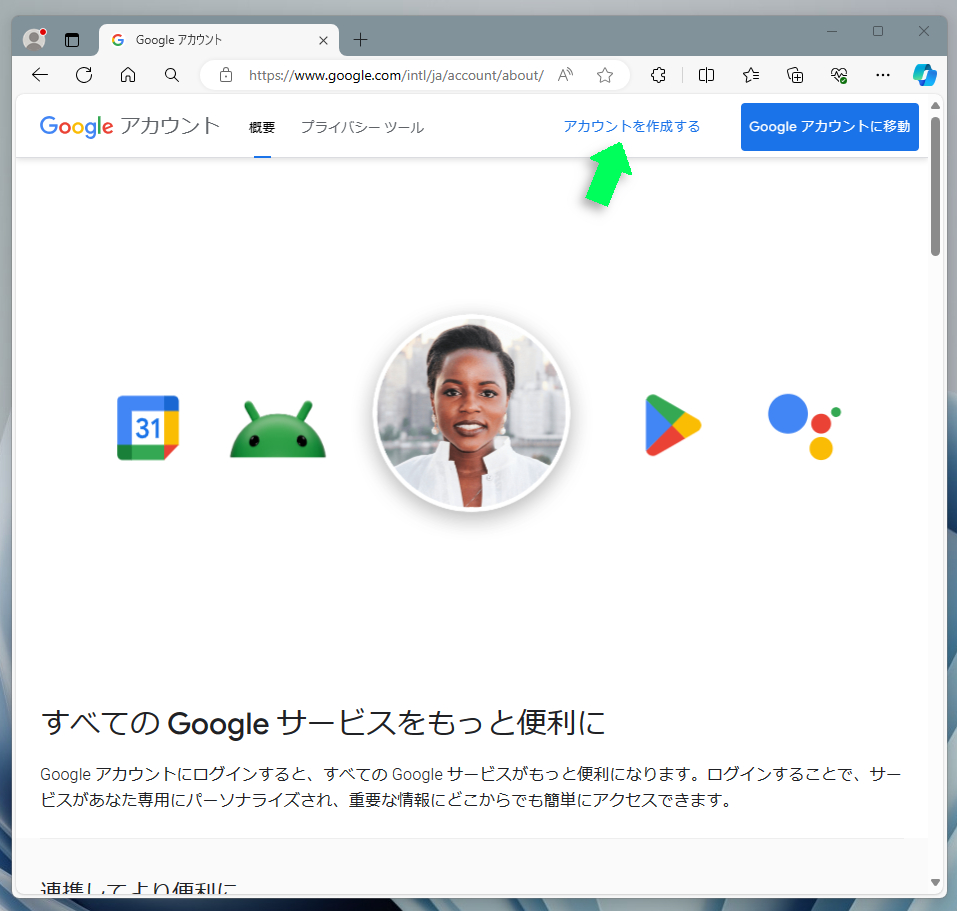Image resolution: width=957 pixels, height=911 pixels.
Task: Close the Google アカウント tab
Action: tap(323, 40)
